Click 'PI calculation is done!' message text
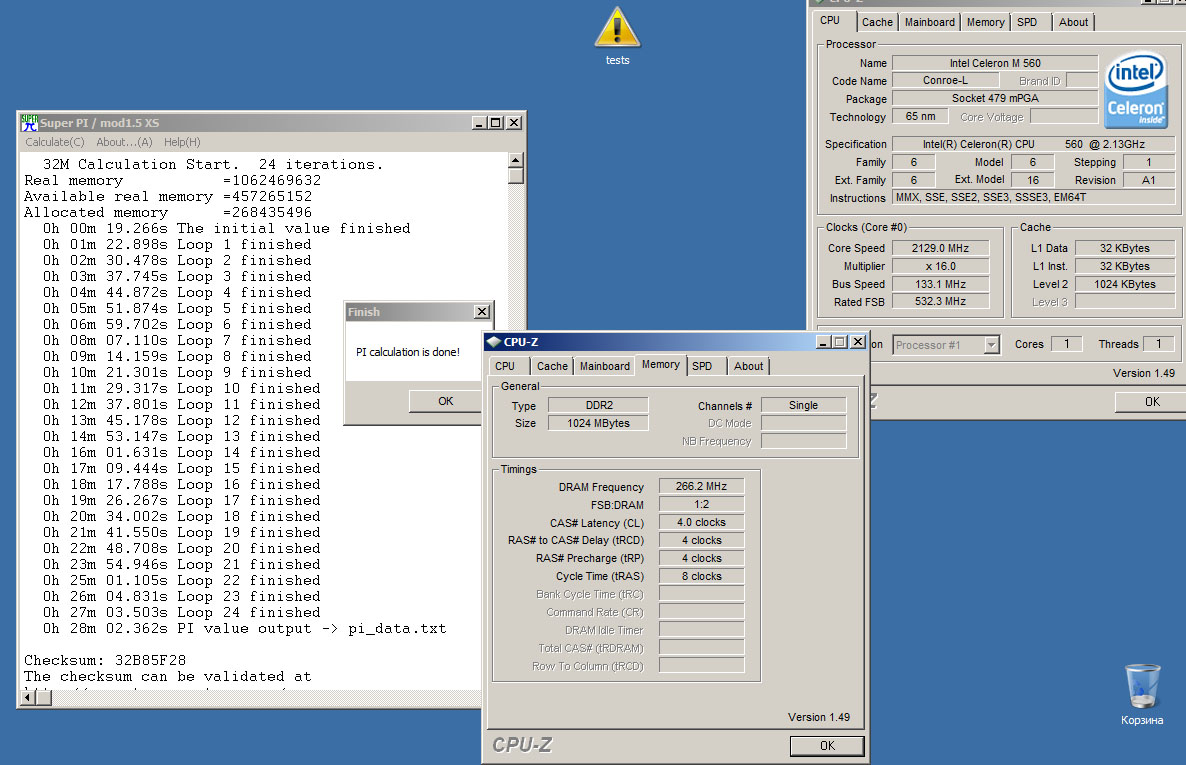The height and width of the screenshot is (765, 1186). (408, 353)
